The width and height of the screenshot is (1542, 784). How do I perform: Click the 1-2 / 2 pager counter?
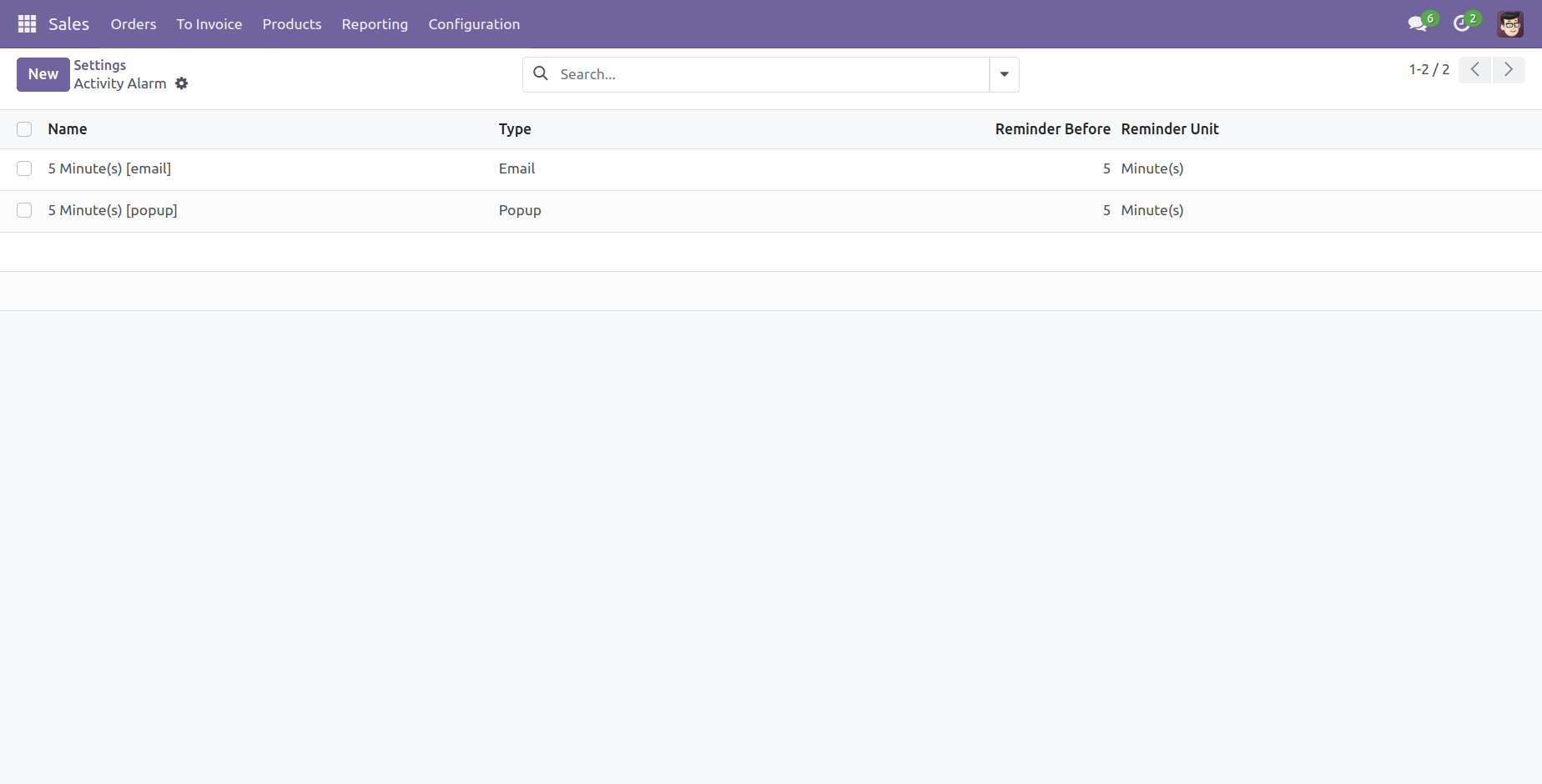(1429, 70)
